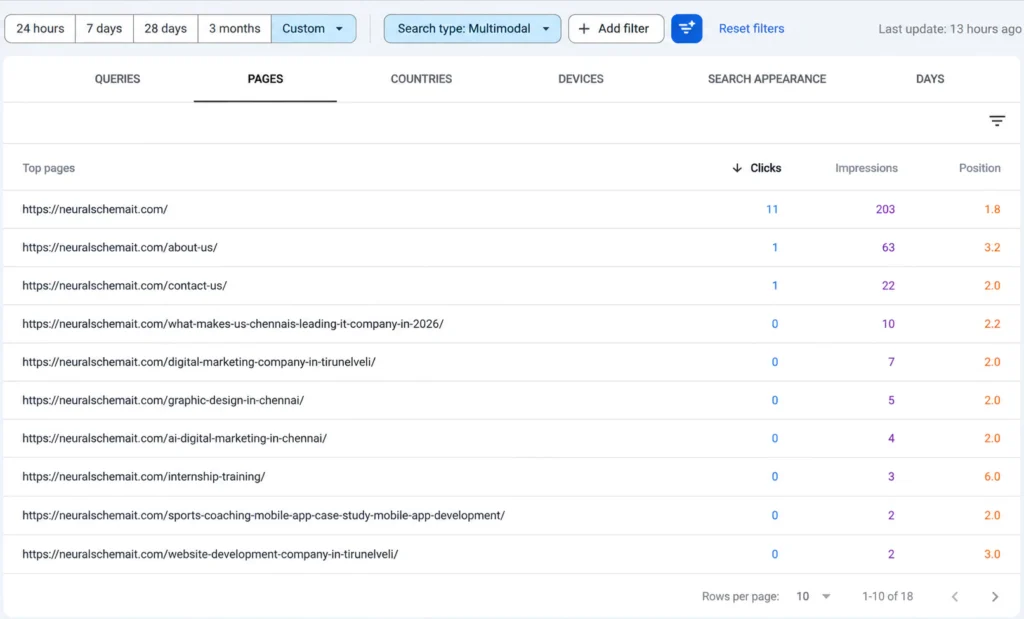This screenshot has width=1024, height=619.
Task: Select the 24 hours date range
Action: coord(40,29)
